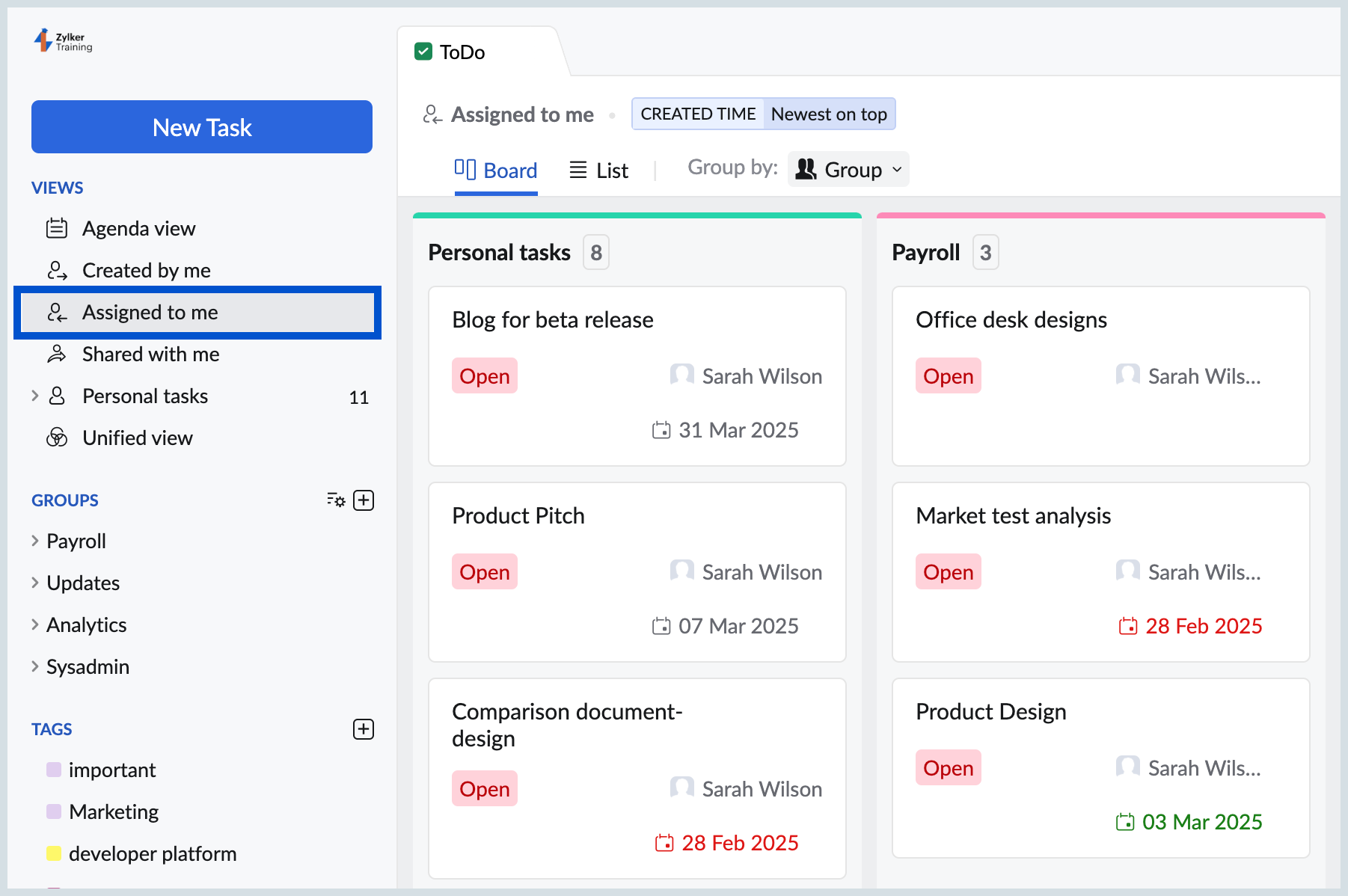This screenshot has height=896, width=1348.
Task: Click calendar icon on Comparison document-design card
Action: point(664,843)
